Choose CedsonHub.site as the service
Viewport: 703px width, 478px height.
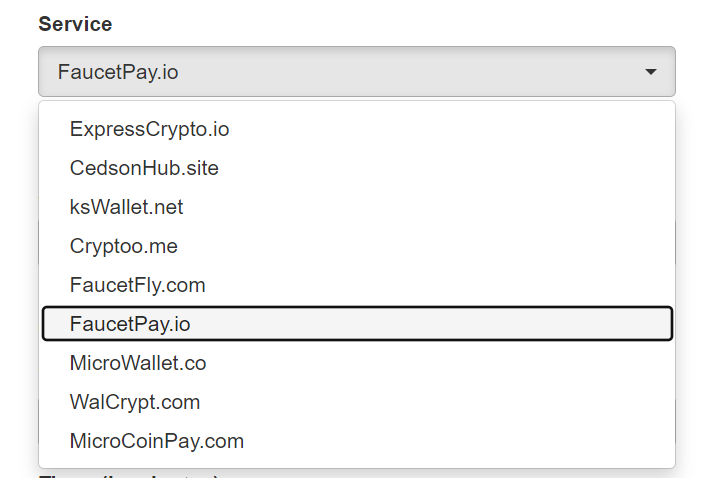[x=144, y=168]
